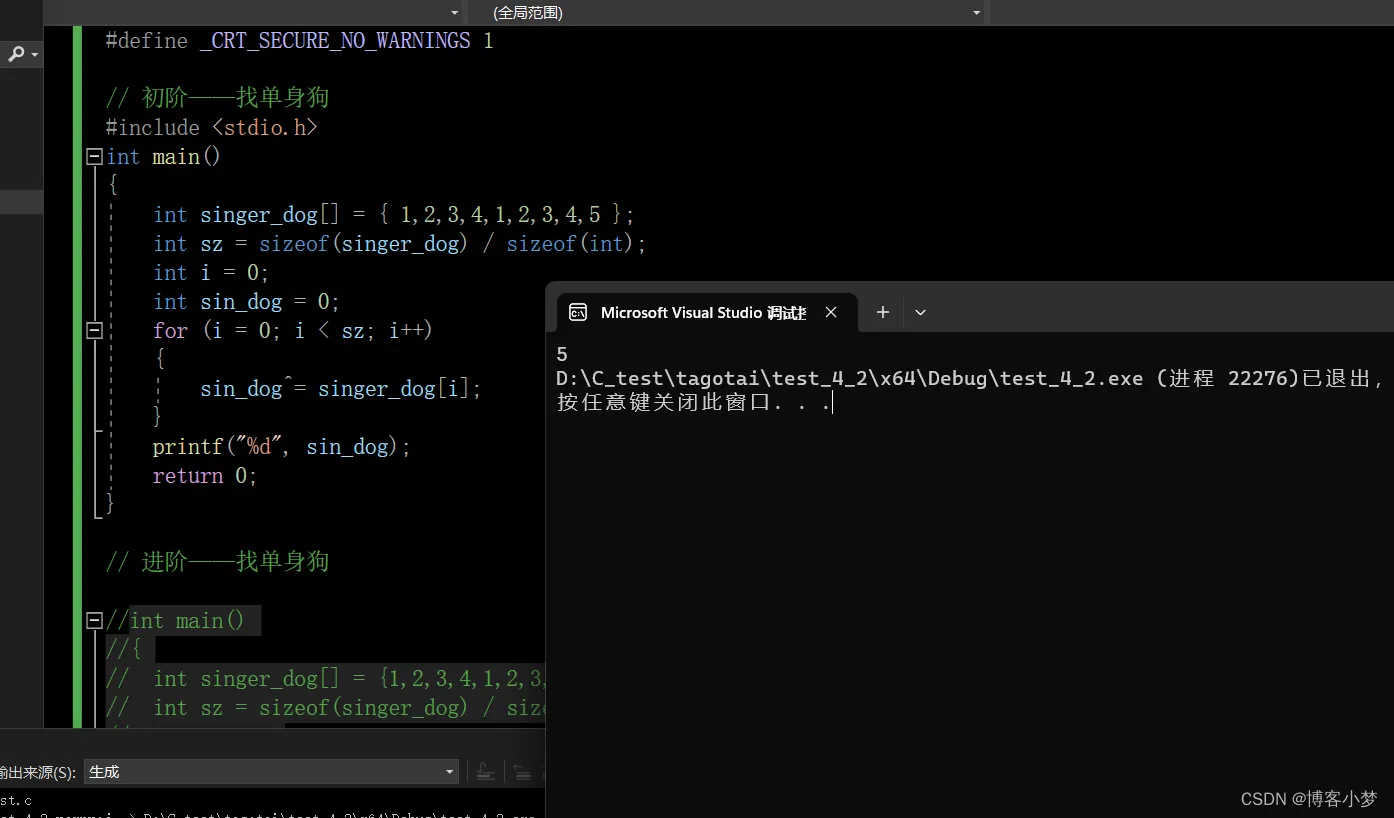Open the 全局范围 scope dropdown
The image size is (1394, 818).
977,13
